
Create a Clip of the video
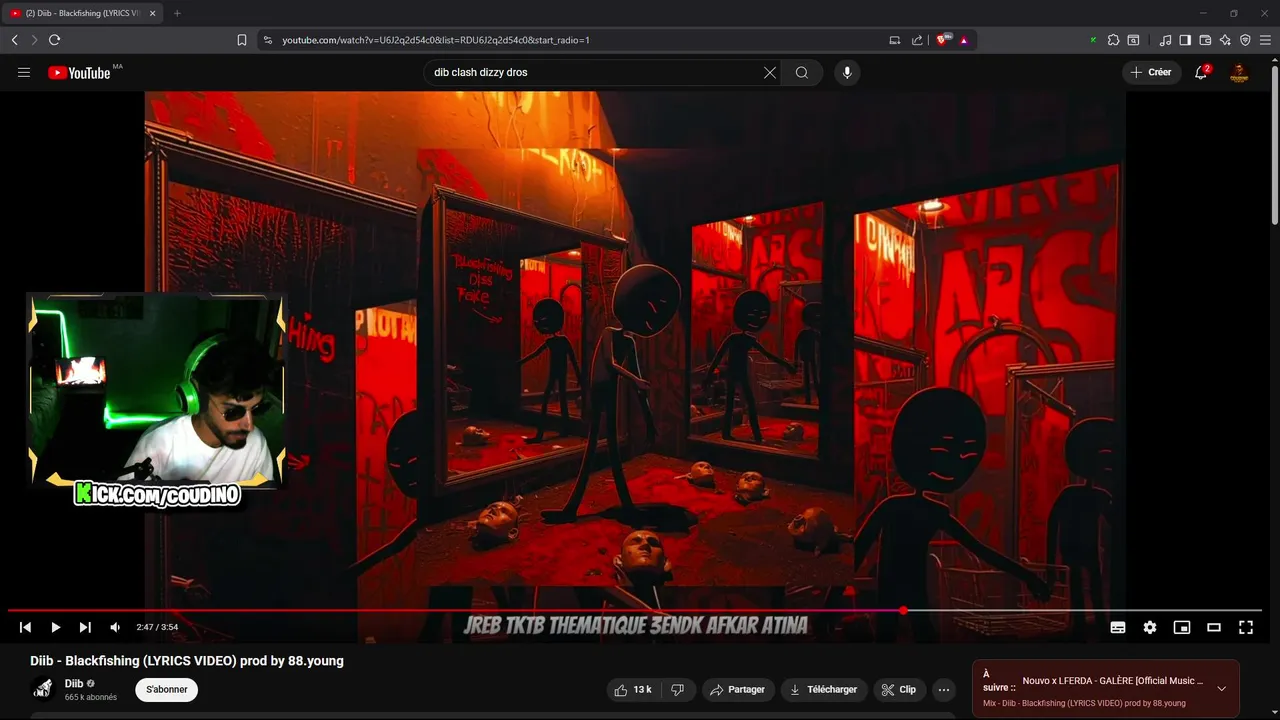pos(898,689)
